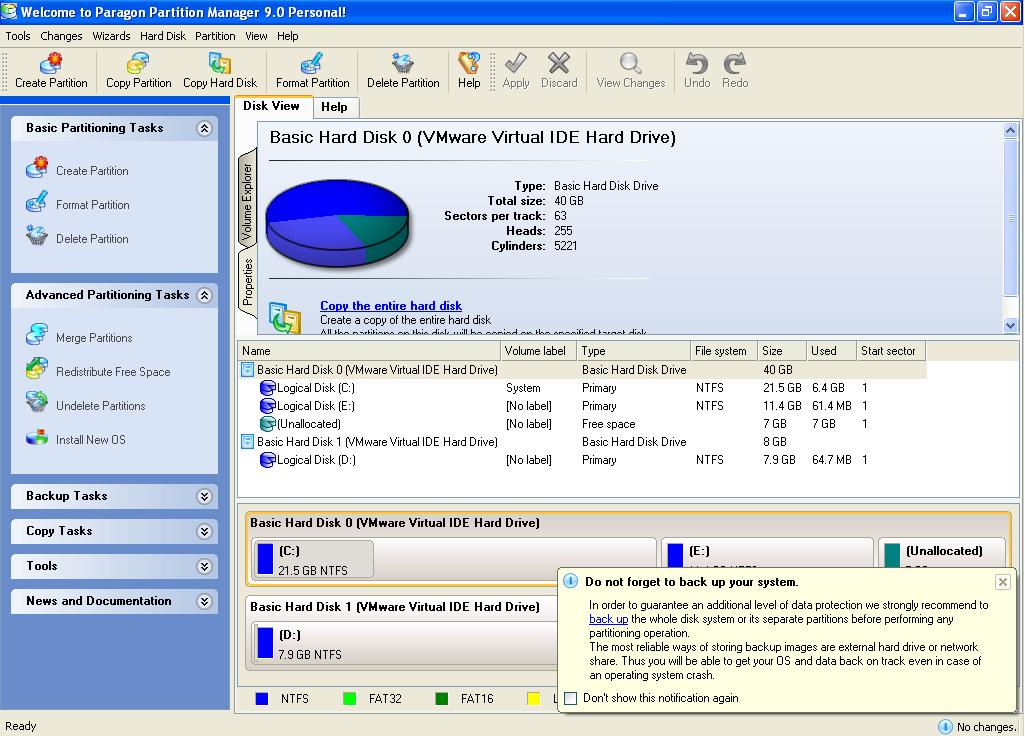
Task: Click the dark green FAT16 legend swatch
Action: pos(442,699)
